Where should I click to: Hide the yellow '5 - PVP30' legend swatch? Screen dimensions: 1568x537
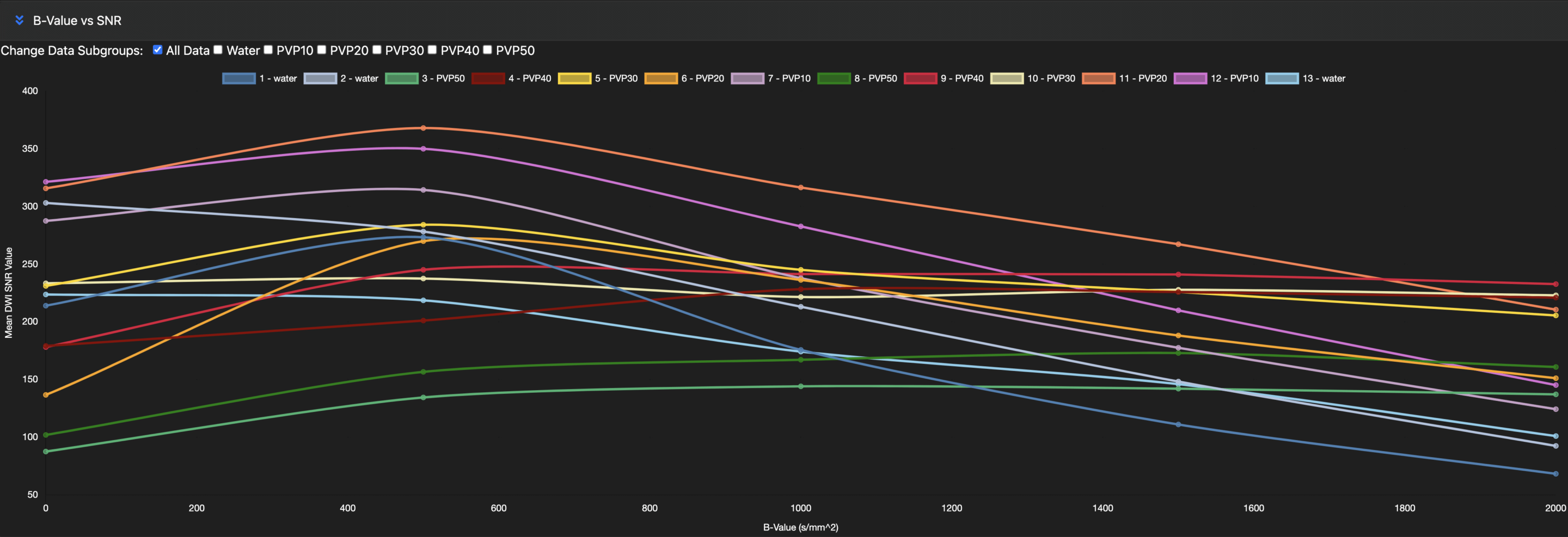click(x=574, y=78)
